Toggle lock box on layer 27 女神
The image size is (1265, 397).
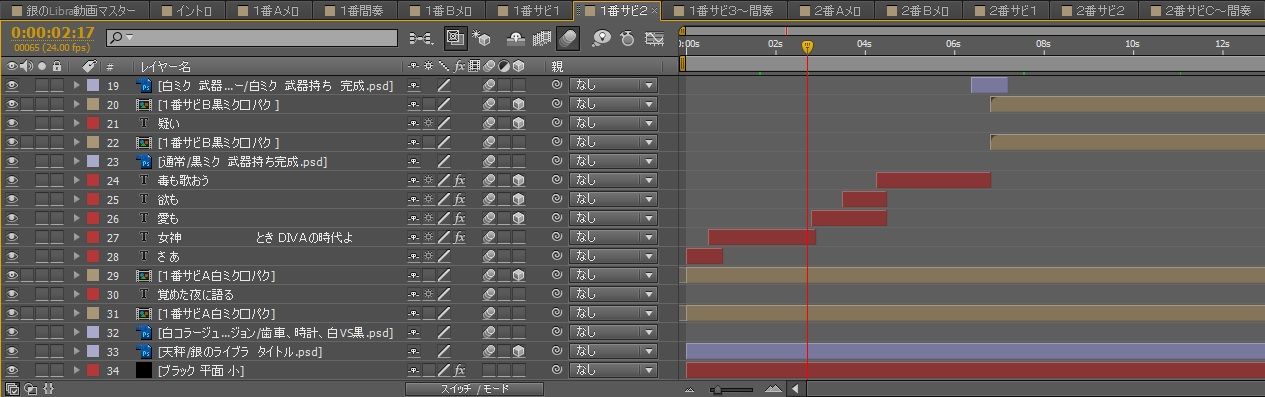[x=58, y=238]
